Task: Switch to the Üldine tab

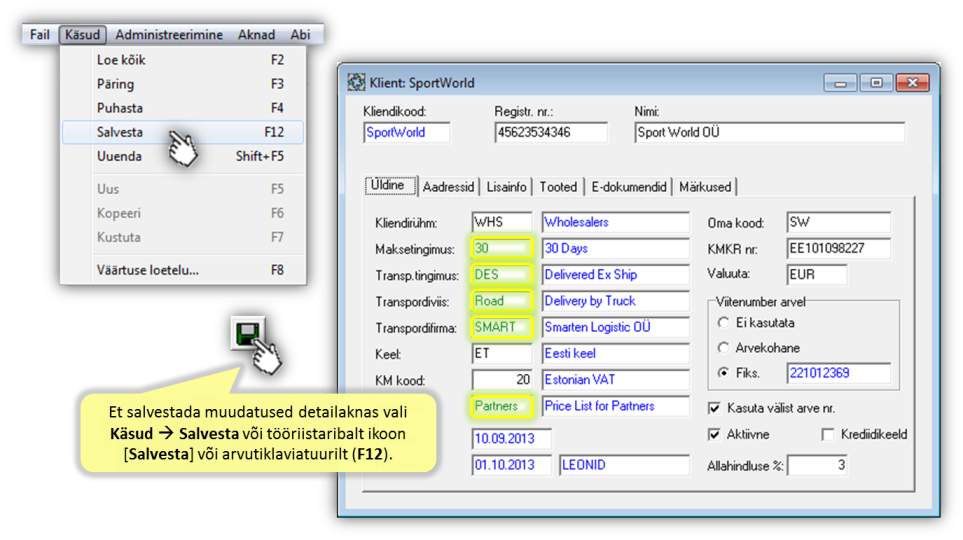Action: point(390,186)
